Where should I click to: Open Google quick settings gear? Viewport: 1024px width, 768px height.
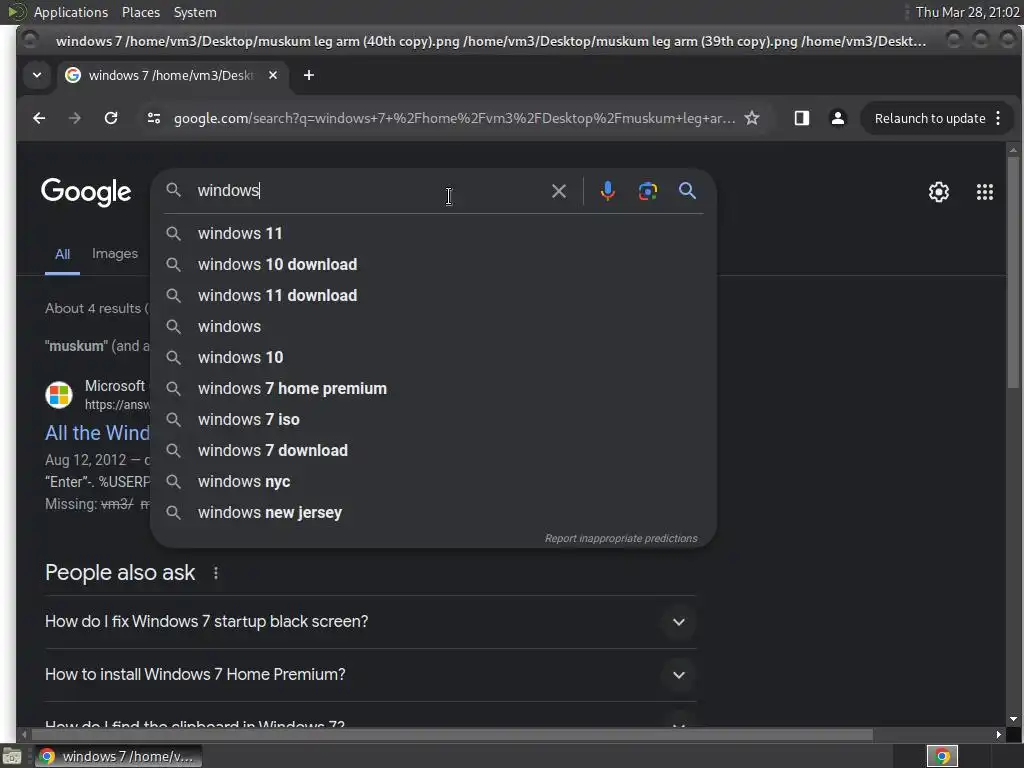[x=939, y=192]
